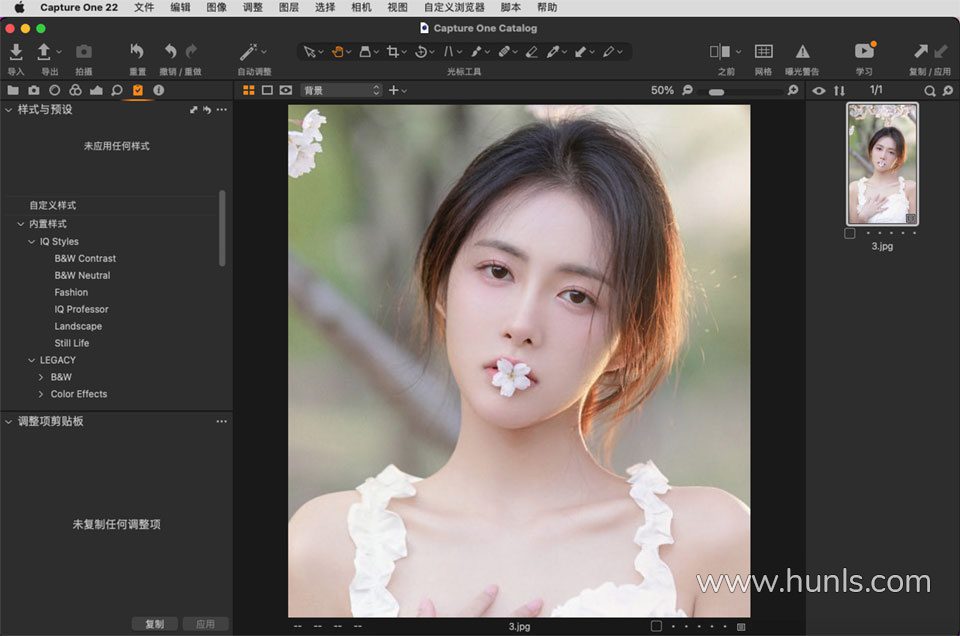The image size is (960, 636).
Task: Select the B&W Contrast style
Action: coord(85,258)
